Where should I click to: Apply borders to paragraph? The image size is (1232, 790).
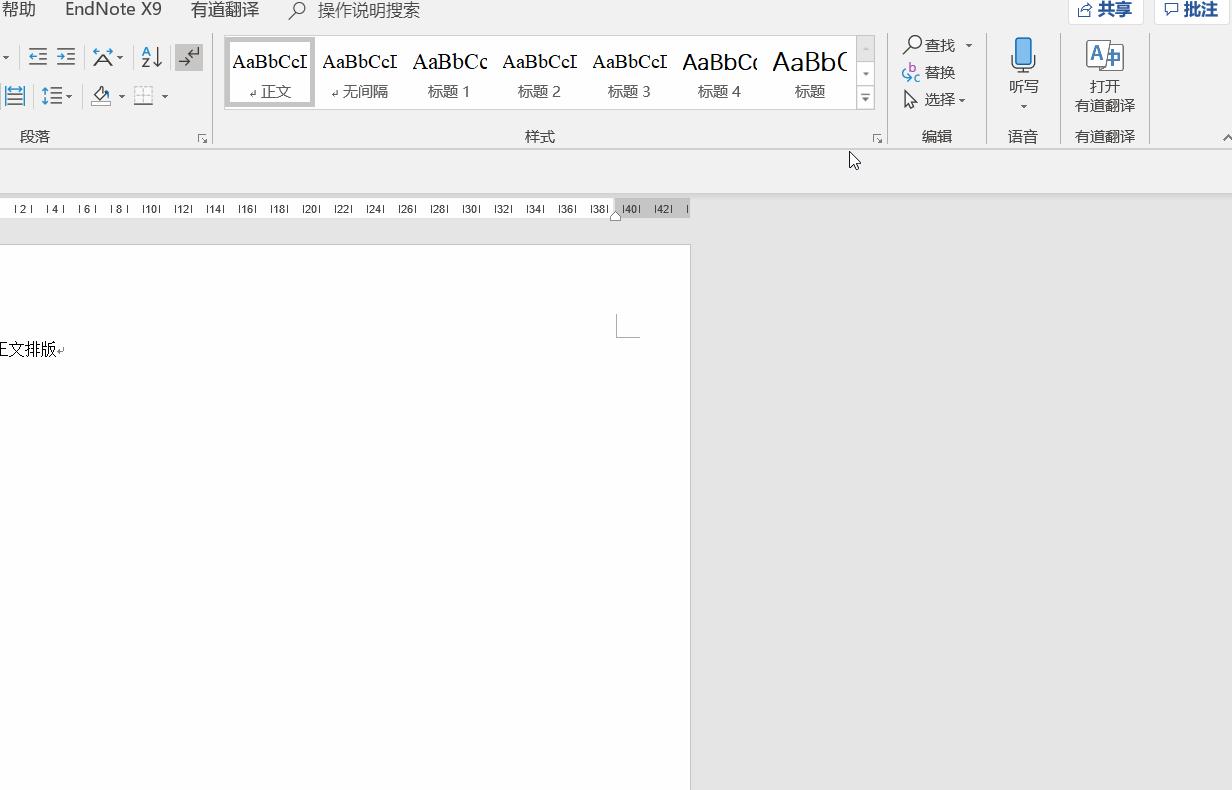144,96
